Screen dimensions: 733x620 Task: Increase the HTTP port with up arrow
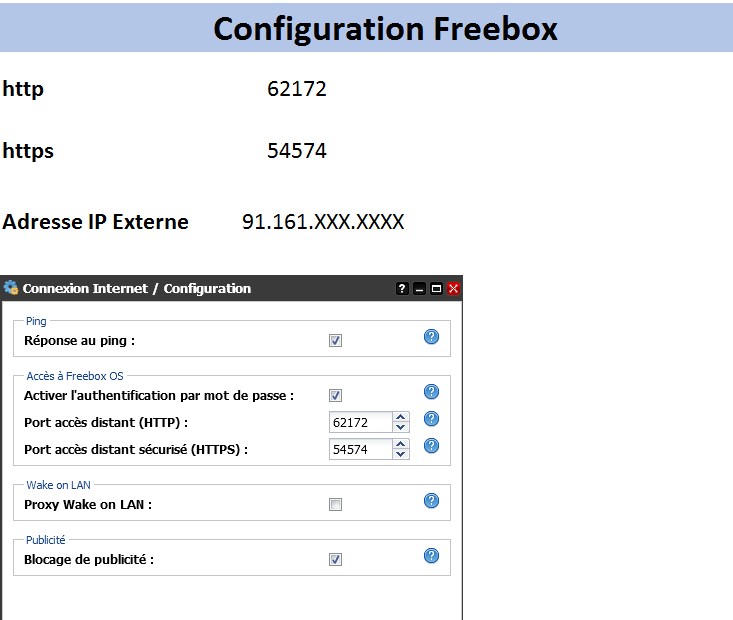(401, 417)
